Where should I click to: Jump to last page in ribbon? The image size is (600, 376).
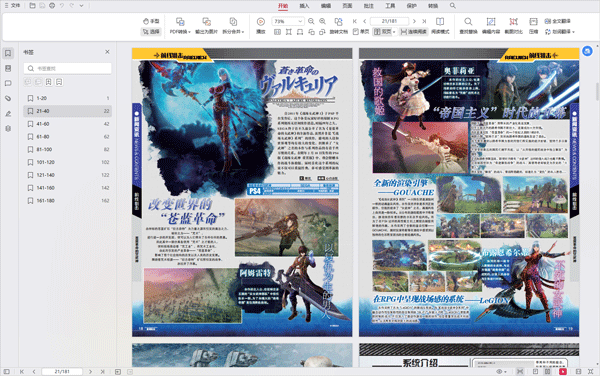pyautogui.click(x=424, y=21)
